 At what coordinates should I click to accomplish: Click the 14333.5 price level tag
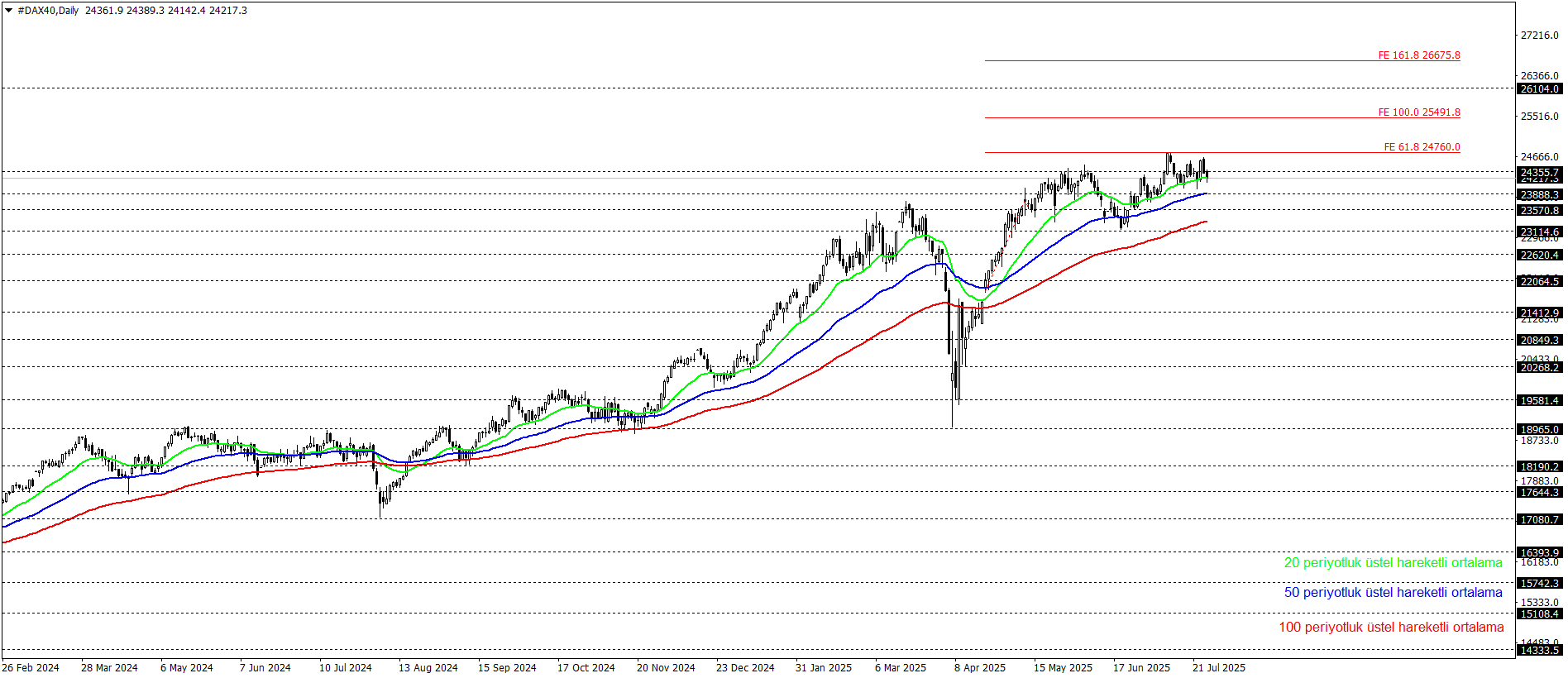coord(1539,651)
